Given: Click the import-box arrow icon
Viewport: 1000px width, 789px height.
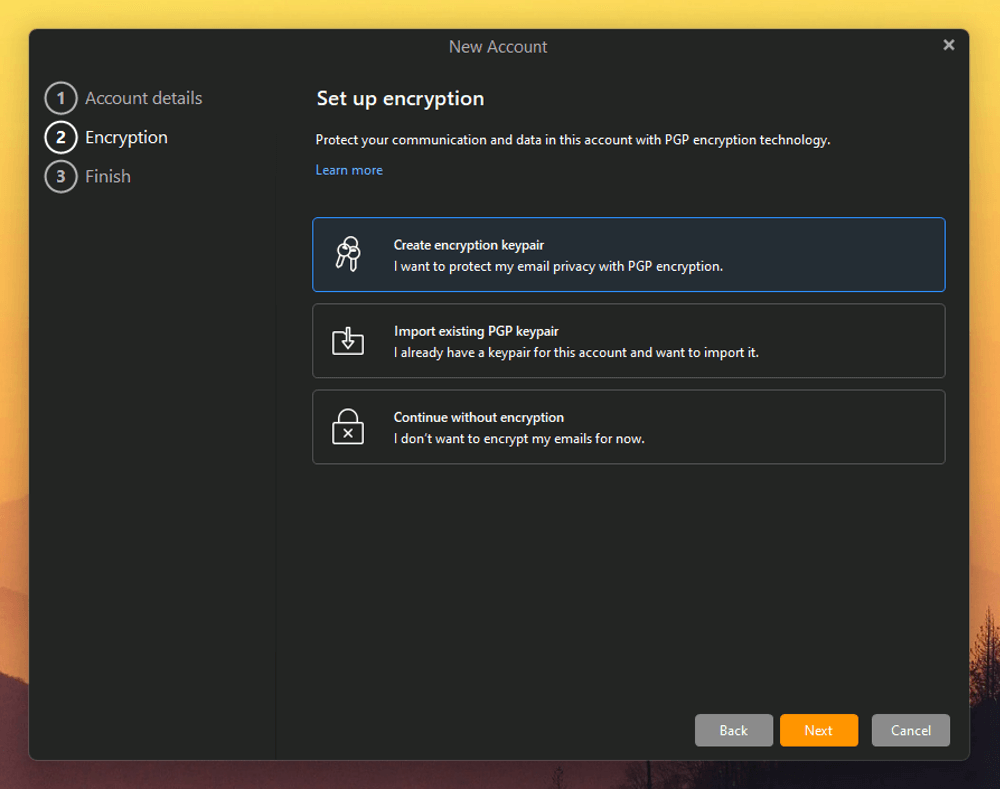Looking at the screenshot, I should [348, 341].
